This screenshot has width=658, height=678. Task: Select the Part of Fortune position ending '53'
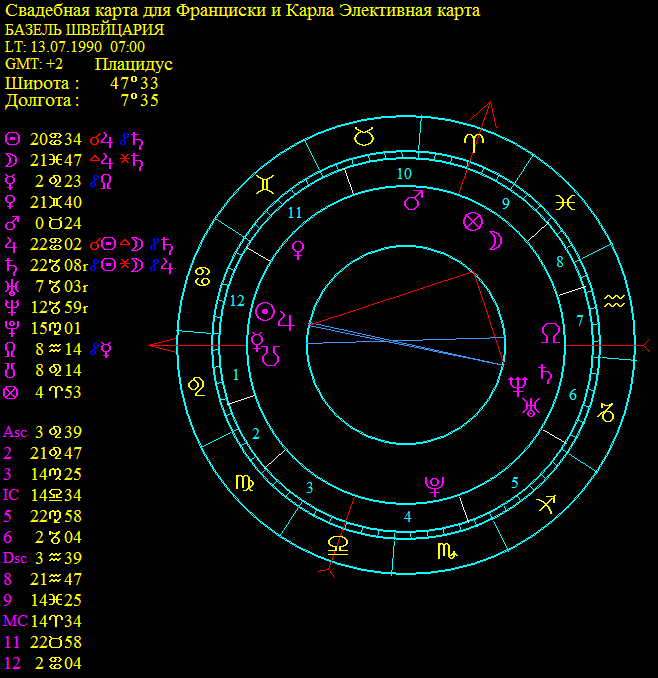click(x=58, y=392)
